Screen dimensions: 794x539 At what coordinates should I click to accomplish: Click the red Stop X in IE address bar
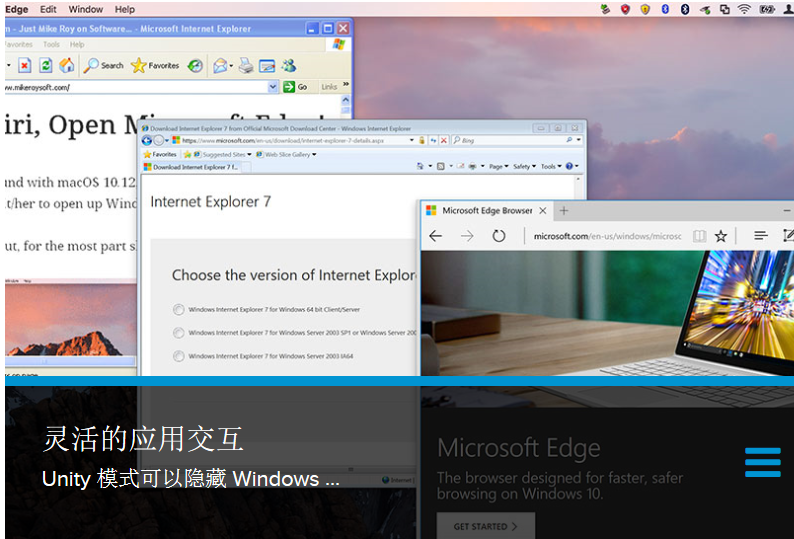click(444, 140)
